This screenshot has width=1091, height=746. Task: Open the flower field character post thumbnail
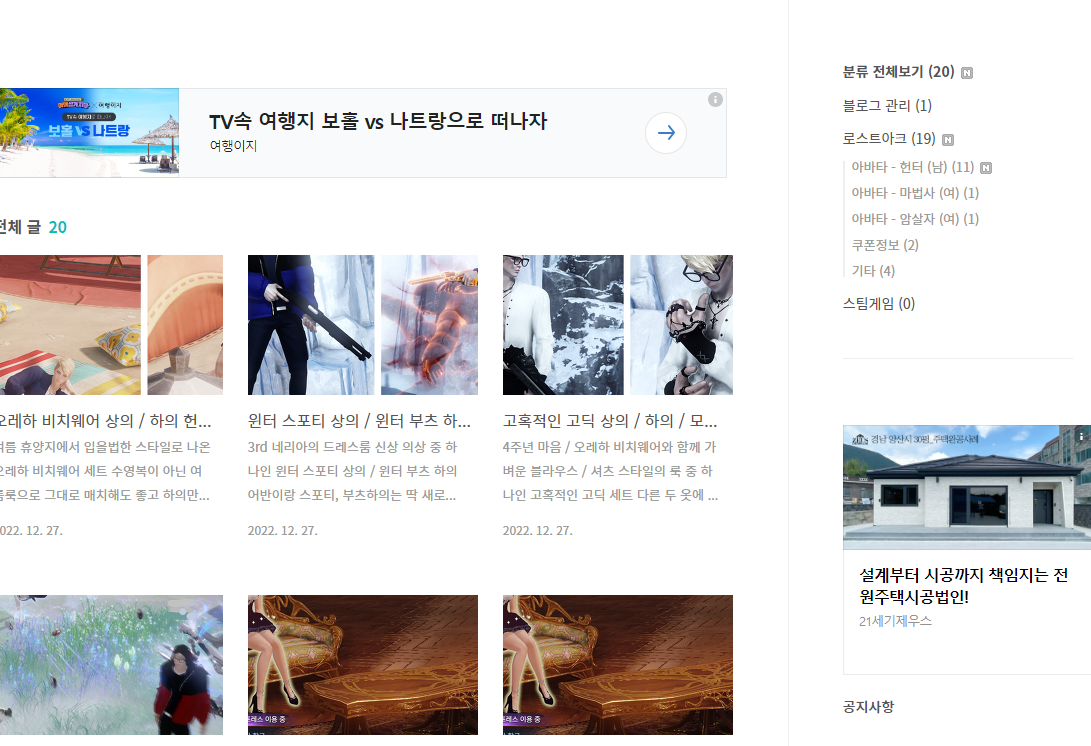click(x=111, y=665)
